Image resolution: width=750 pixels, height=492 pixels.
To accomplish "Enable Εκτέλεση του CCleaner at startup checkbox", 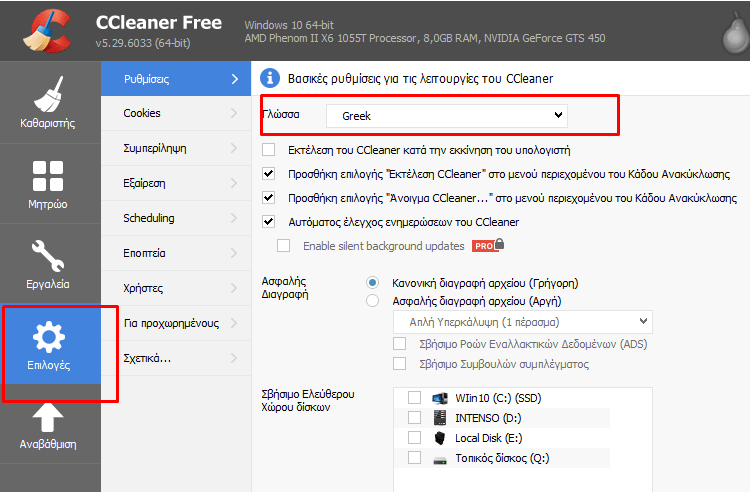I will coord(269,150).
